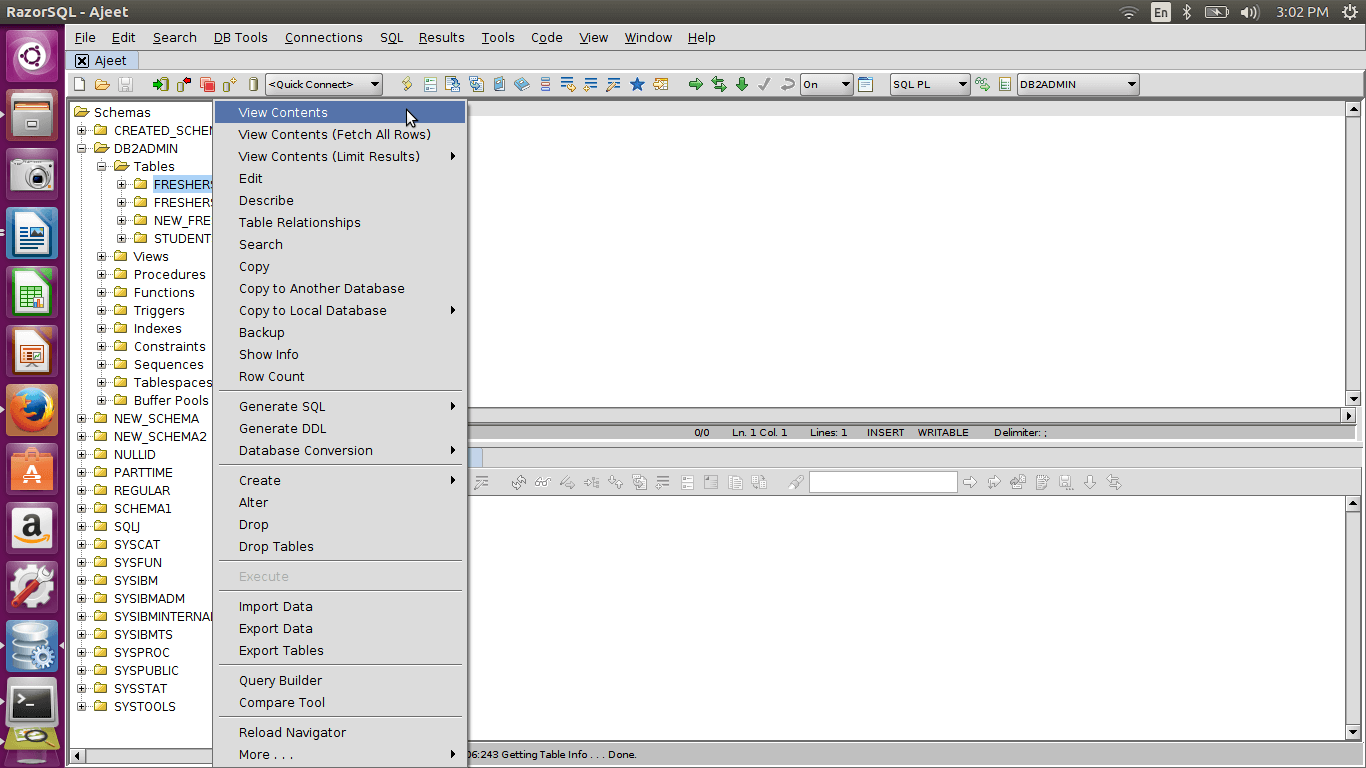Click the right arrow beside results search field
The width and height of the screenshot is (1366, 768).
click(970, 482)
